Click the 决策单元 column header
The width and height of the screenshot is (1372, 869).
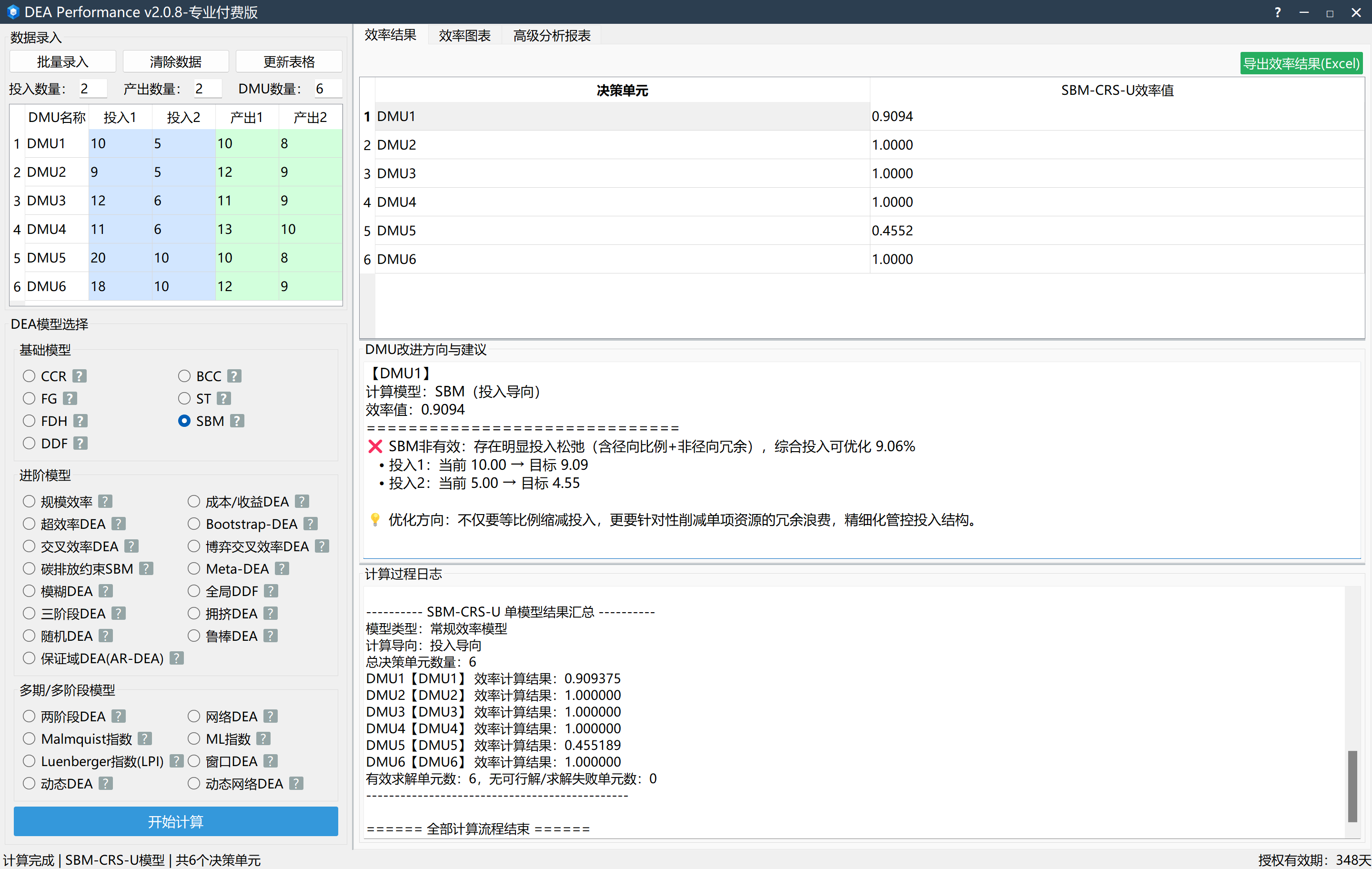click(x=622, y=90)
